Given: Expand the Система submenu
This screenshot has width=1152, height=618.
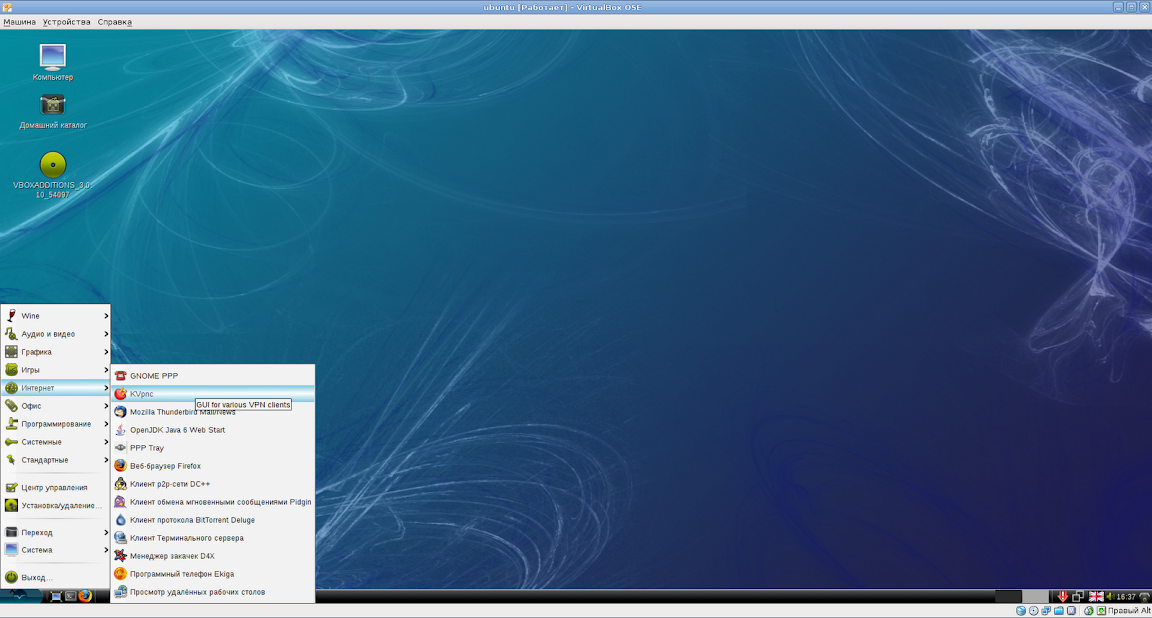Looking at the screenshot, I should [56, 550].
